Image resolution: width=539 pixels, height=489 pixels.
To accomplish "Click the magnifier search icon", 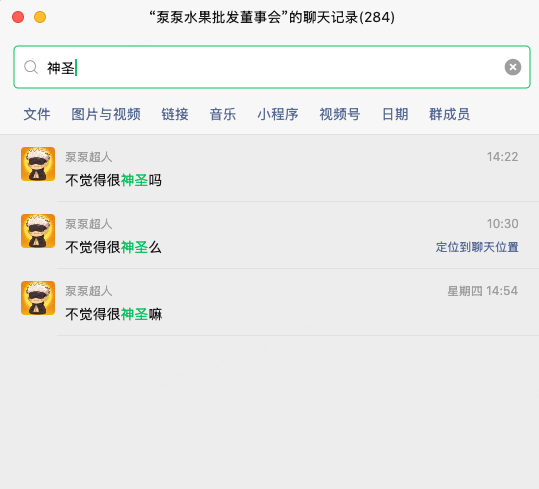I will 31,67.
